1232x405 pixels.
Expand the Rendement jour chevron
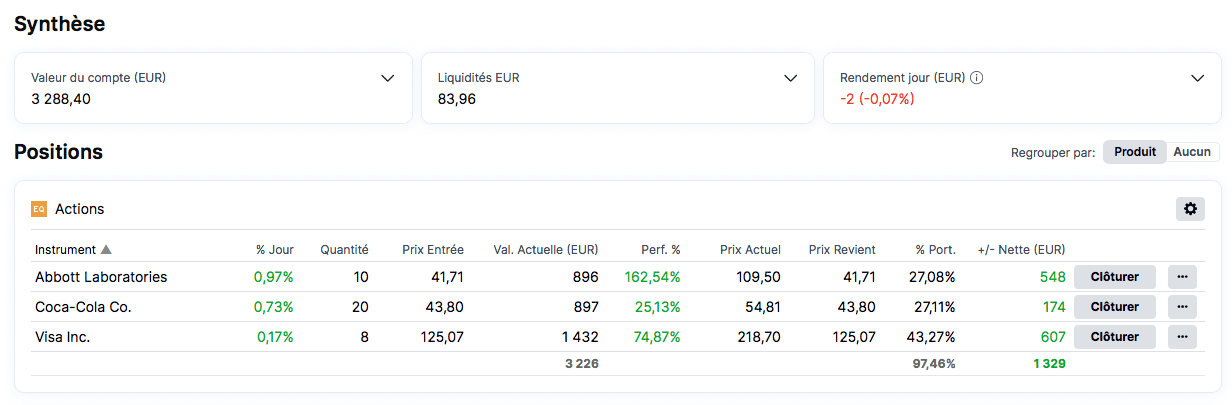pyautogui.click(x=1198, y=79)
